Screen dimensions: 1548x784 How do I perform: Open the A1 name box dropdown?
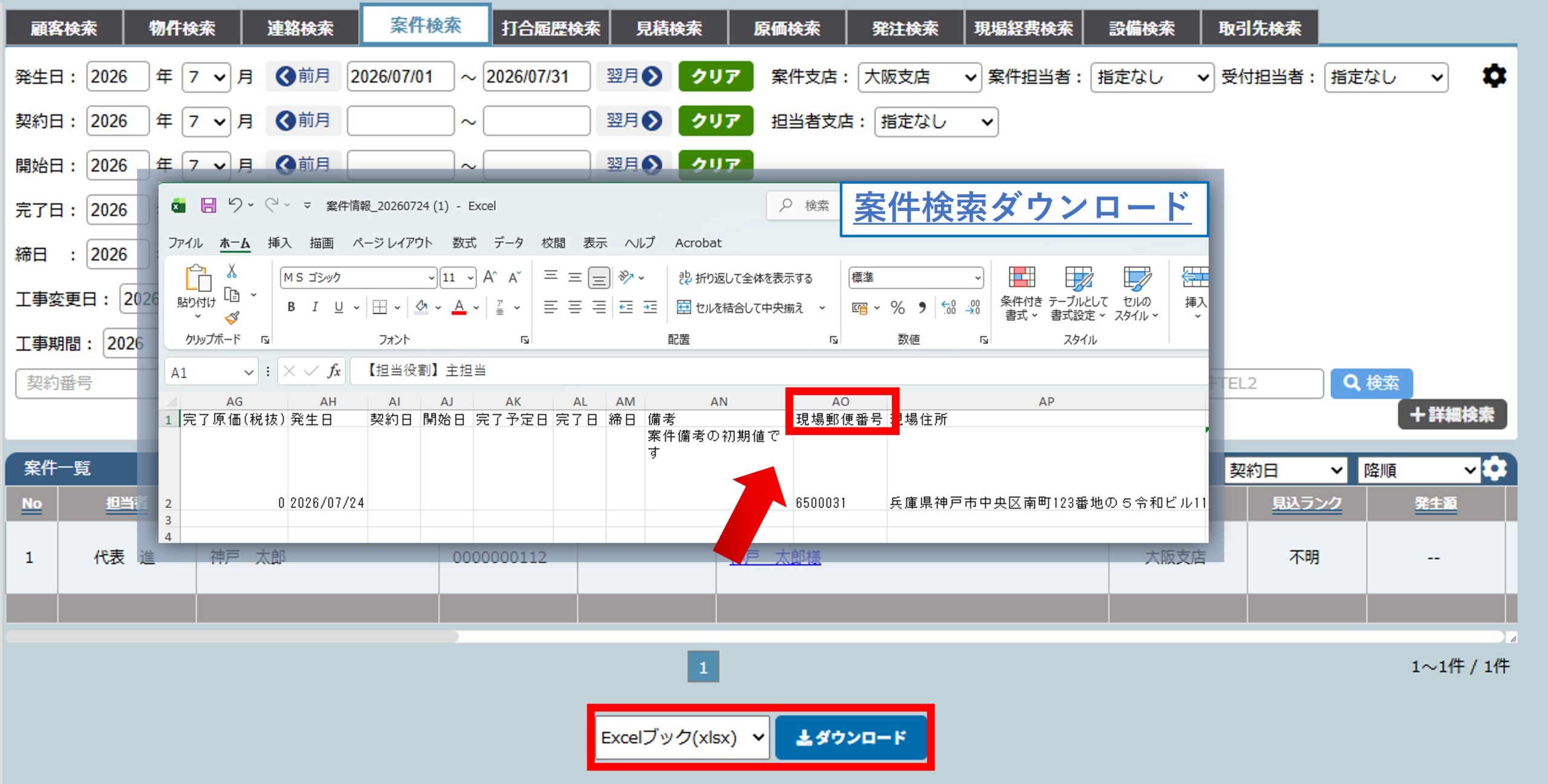pos(248,372)
